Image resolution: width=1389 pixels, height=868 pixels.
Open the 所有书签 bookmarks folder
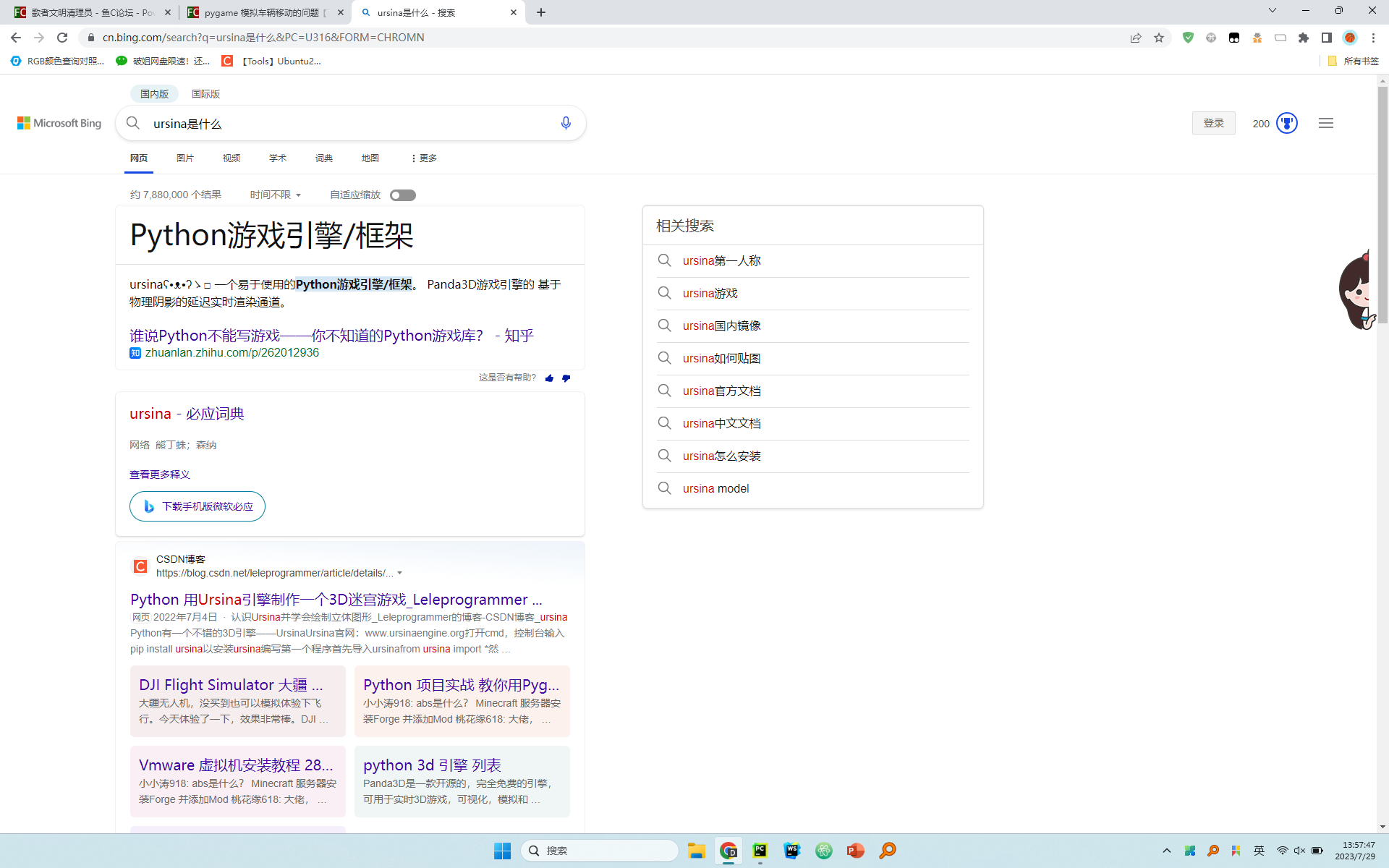click(x=1354, y=61)
